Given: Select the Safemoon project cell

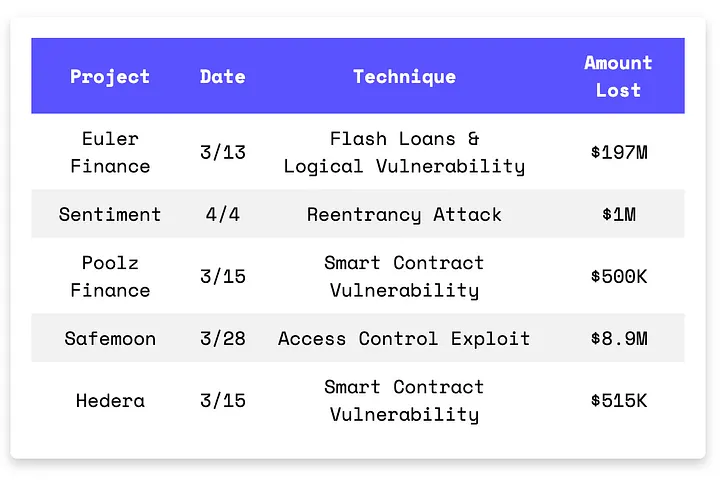Looking at the screenshot, I should click(110, 339).
